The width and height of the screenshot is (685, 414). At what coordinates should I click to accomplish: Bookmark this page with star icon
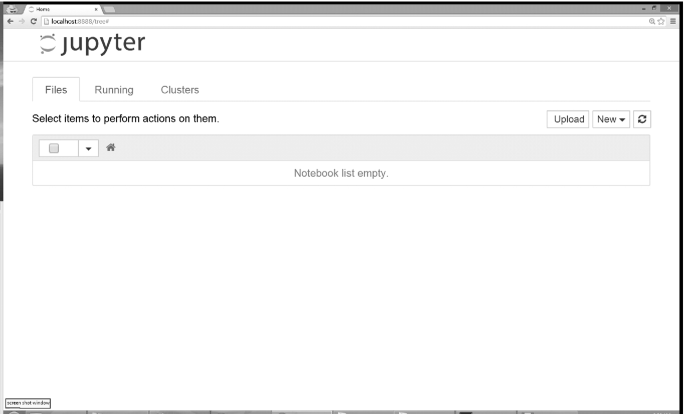point(661,21)
